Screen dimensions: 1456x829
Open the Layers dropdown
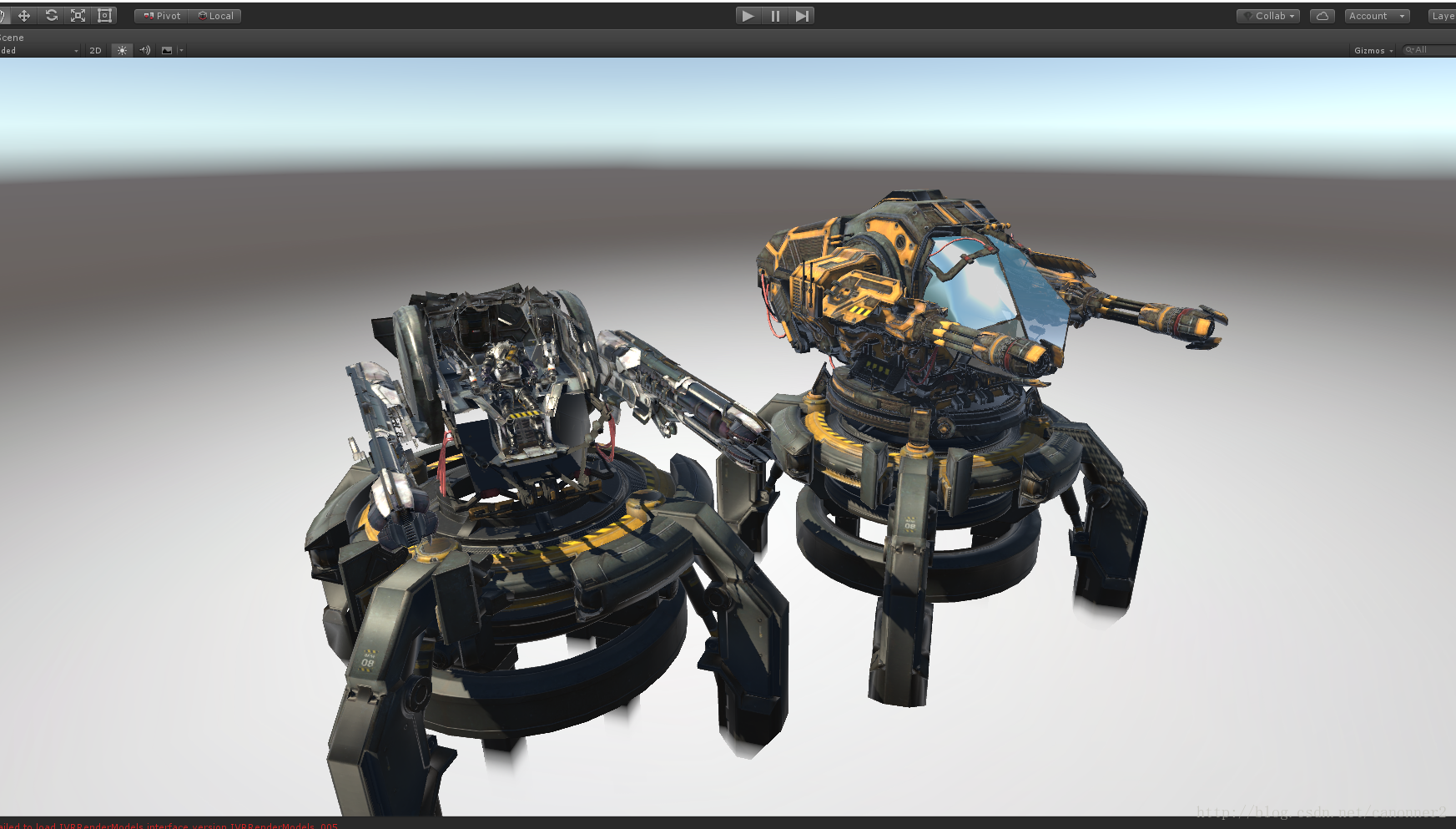point(1442,16)
